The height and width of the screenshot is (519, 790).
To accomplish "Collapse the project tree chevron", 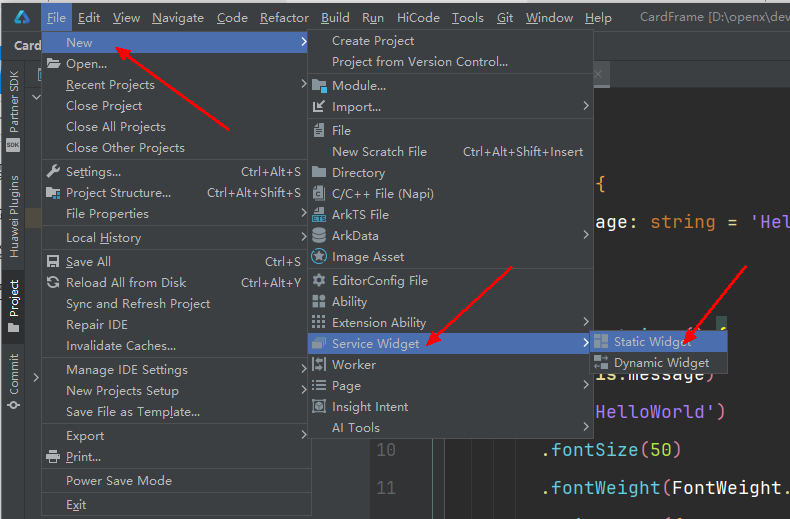I will pyautogui.click(x=36, y=97).
